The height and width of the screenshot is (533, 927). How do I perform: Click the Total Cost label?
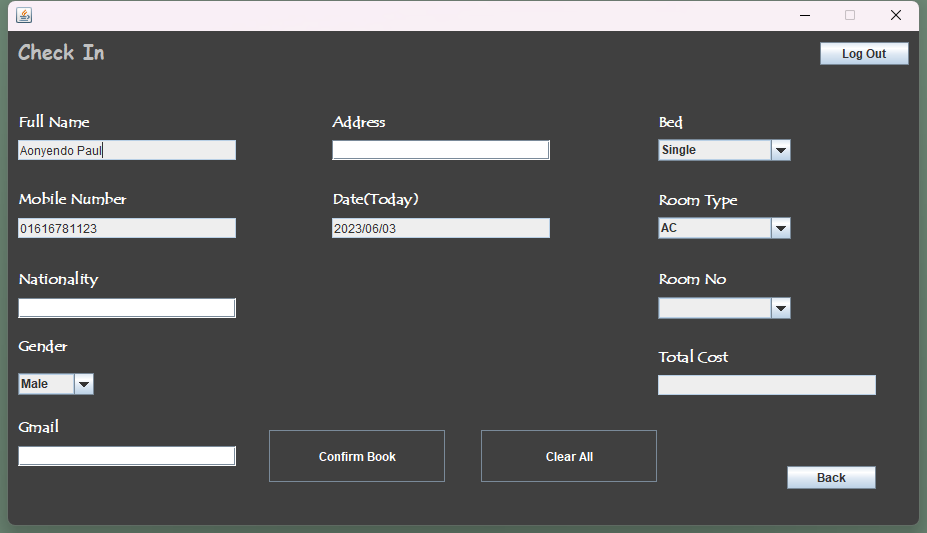[693, 357]
